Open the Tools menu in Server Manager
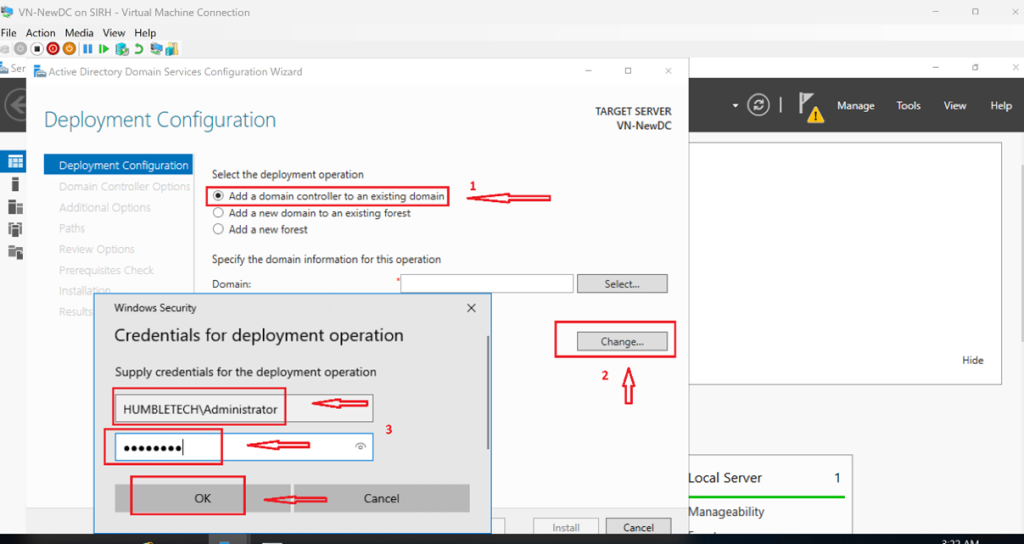The width and height of the screenshot is (1024, 544). click(x=908, y=106)
